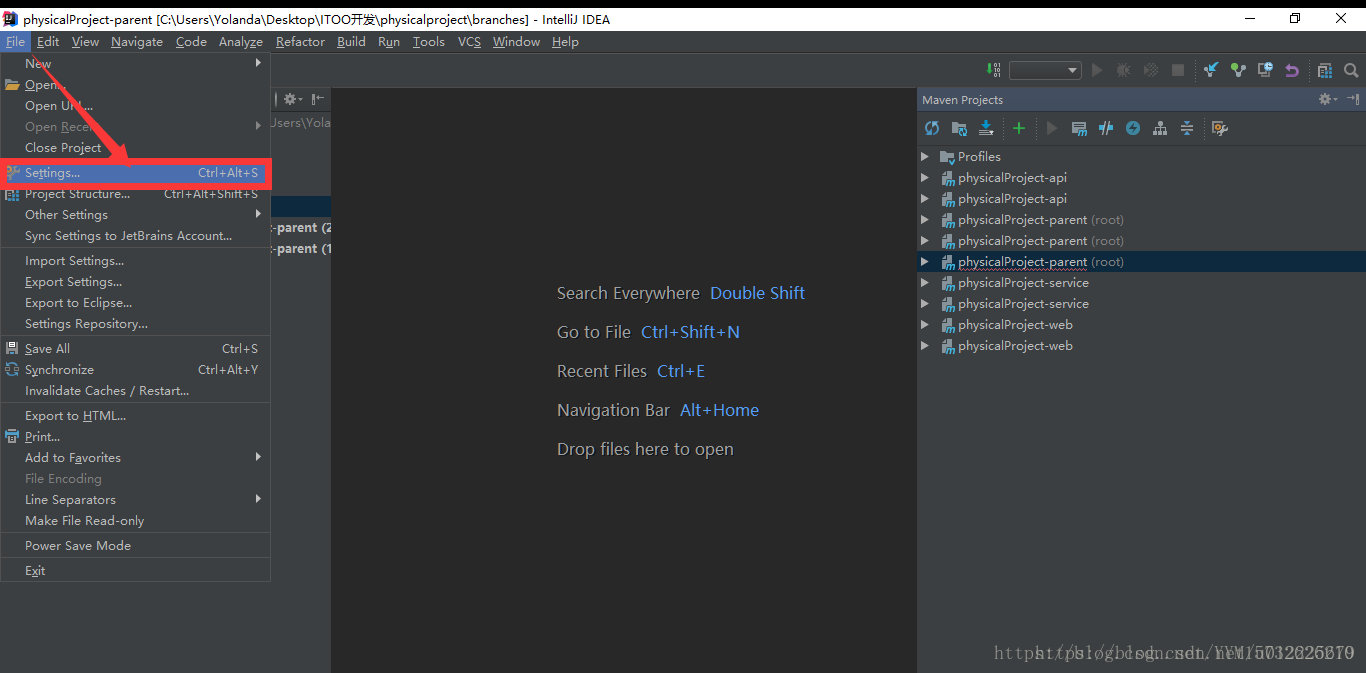The width and height of the screenshot is (1366, 673).
Task: Choose Exit from File menu
Action: click(x=136, y=571)
